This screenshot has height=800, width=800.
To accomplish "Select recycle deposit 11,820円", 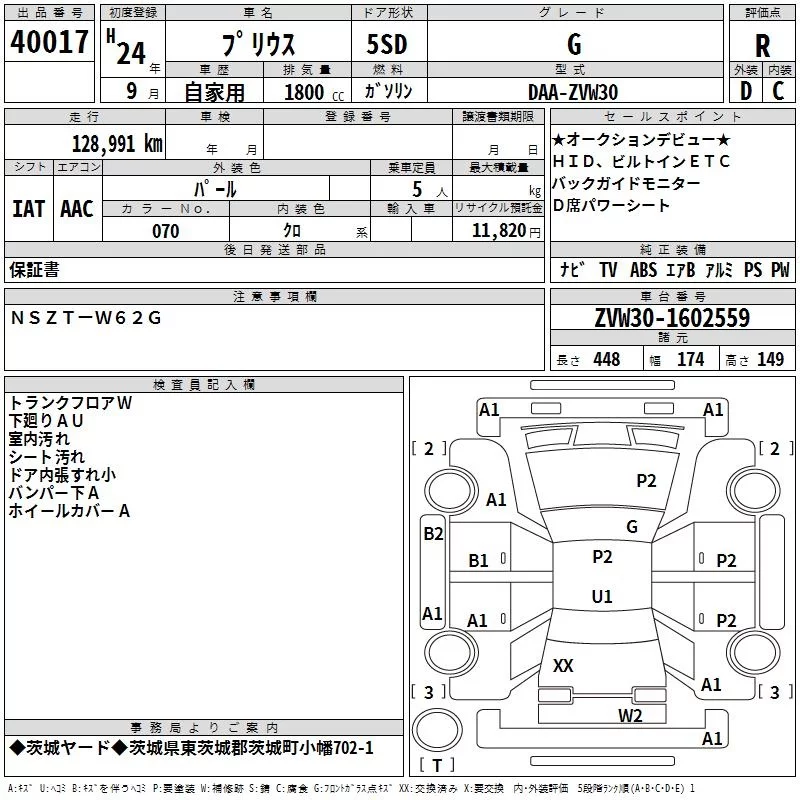I will (506, 231).
